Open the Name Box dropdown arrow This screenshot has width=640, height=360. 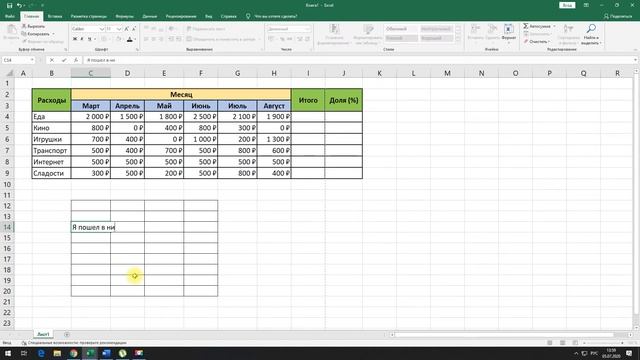point(32,60)
